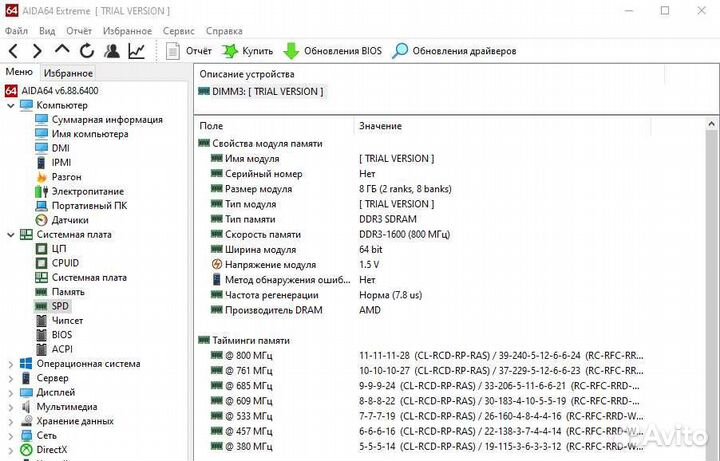Expand the Мультимедиа node
The image size is (720, 461).
11,407
